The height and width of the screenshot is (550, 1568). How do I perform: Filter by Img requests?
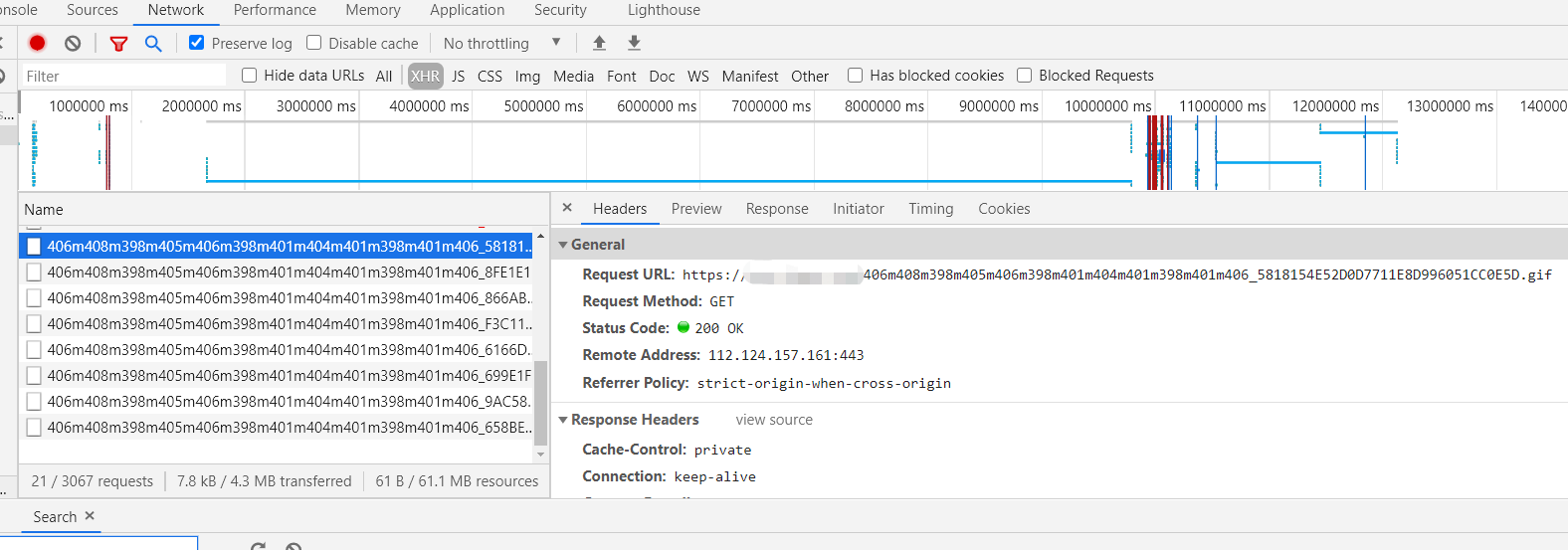527,77
